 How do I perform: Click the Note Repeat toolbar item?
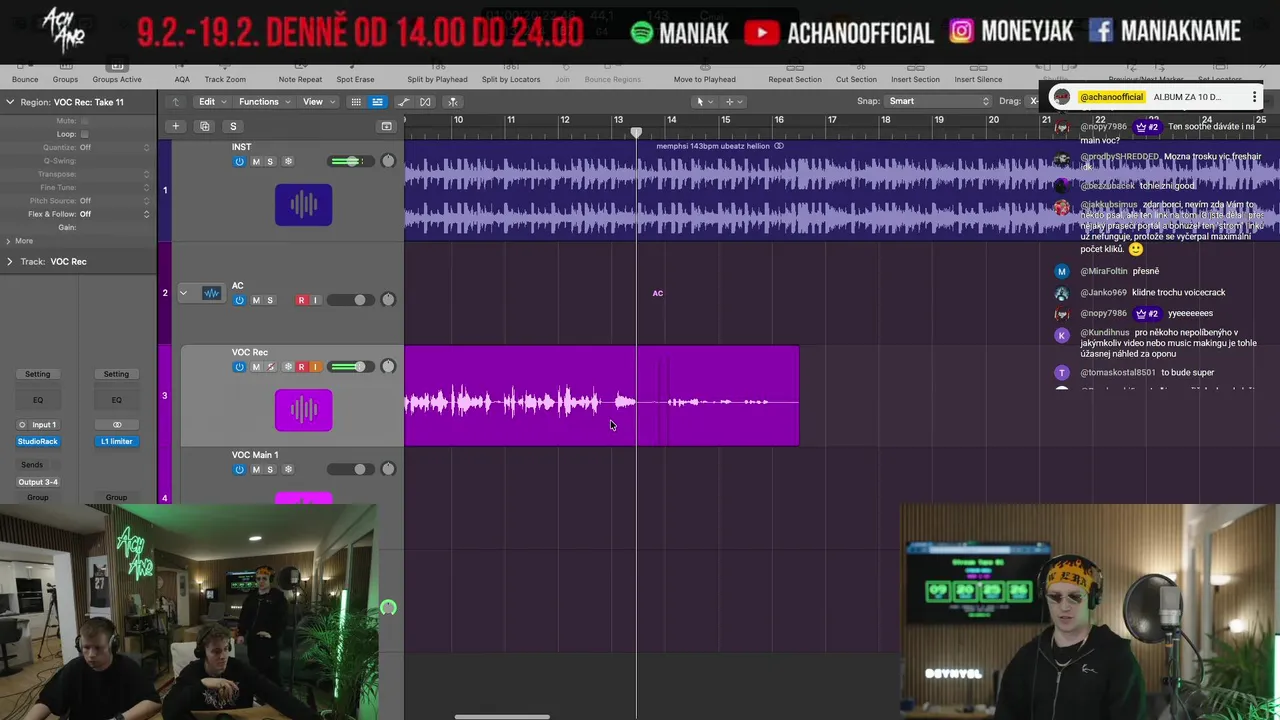pos(300,79)
